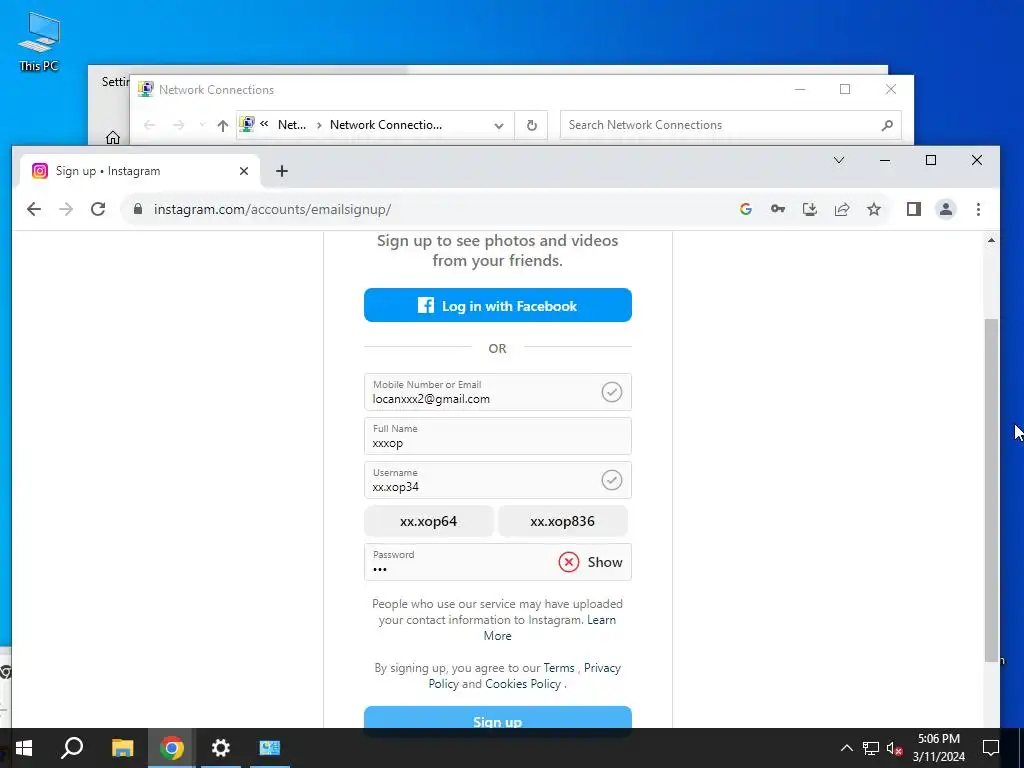Image resolution: width=1024 pixels, height=768 pixels.
Task: Open the password manager key icon
Action: 778,209
